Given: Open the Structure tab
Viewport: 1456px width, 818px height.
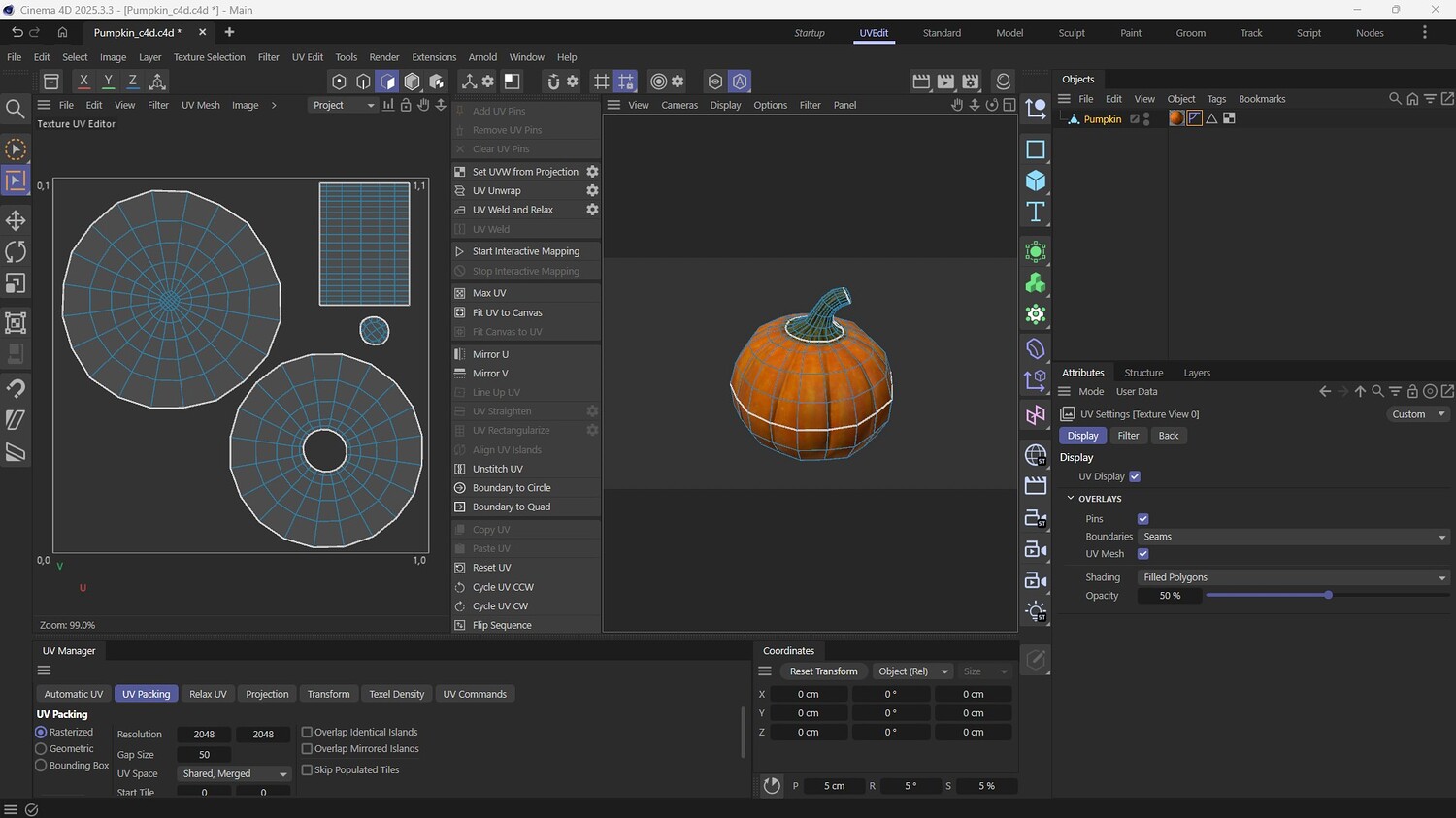Looking at the screenshot, I should [x=1143, y=373].
